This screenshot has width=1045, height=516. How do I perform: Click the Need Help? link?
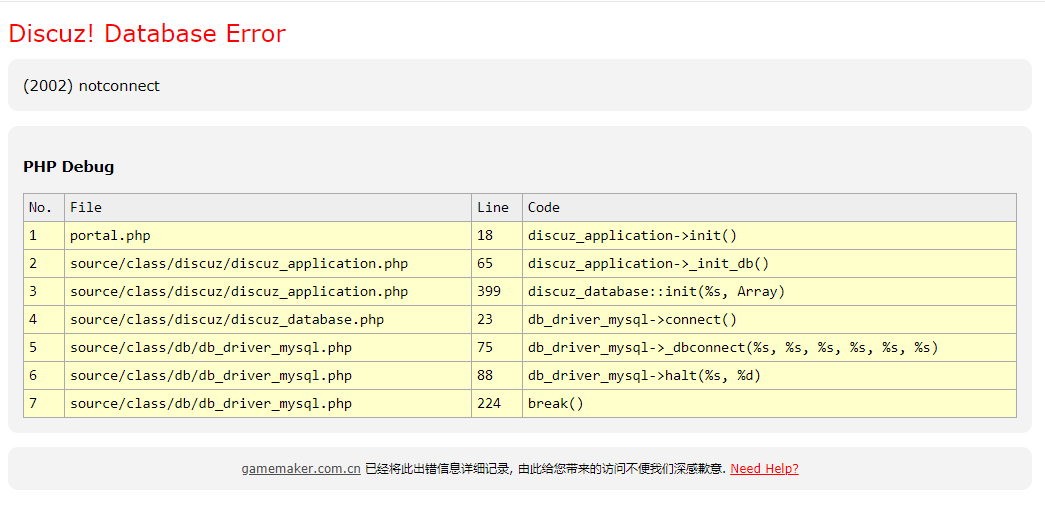(764, 469)
